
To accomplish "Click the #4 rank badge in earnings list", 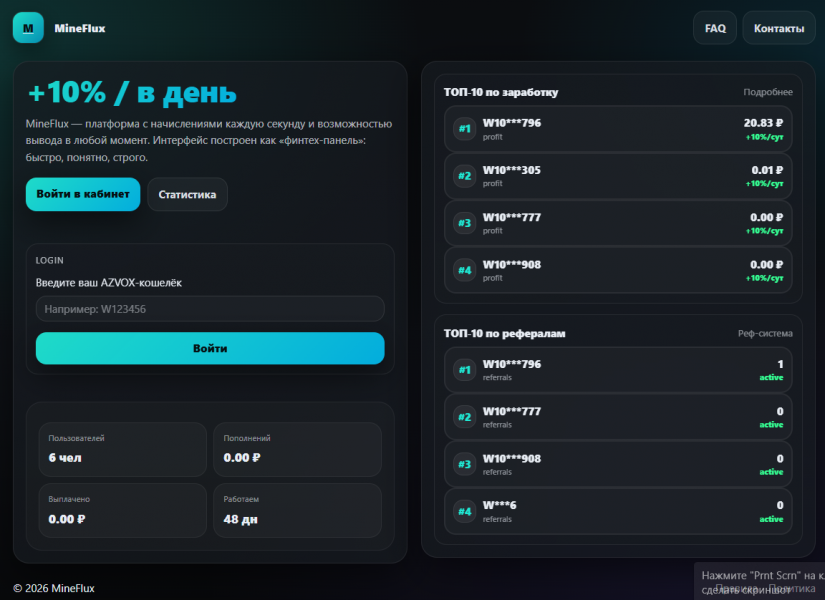I will tap(464, 270).
